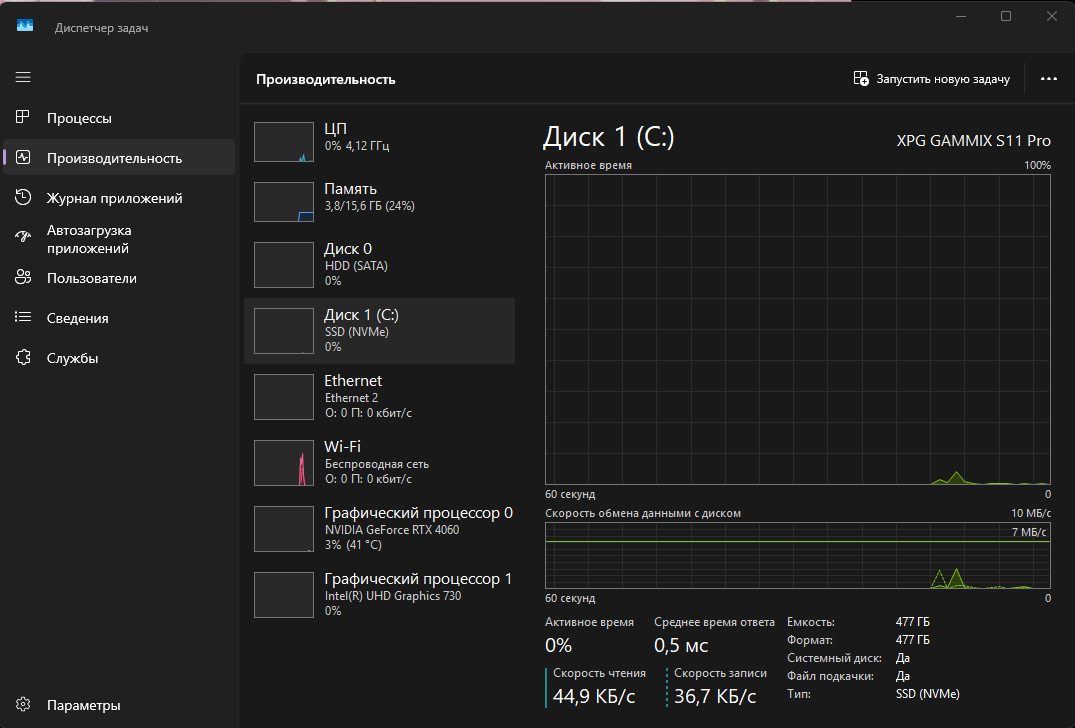Click the Журнал приложений history icon
This screenshot has width=1075, height=728.
(x=24, y=198)
